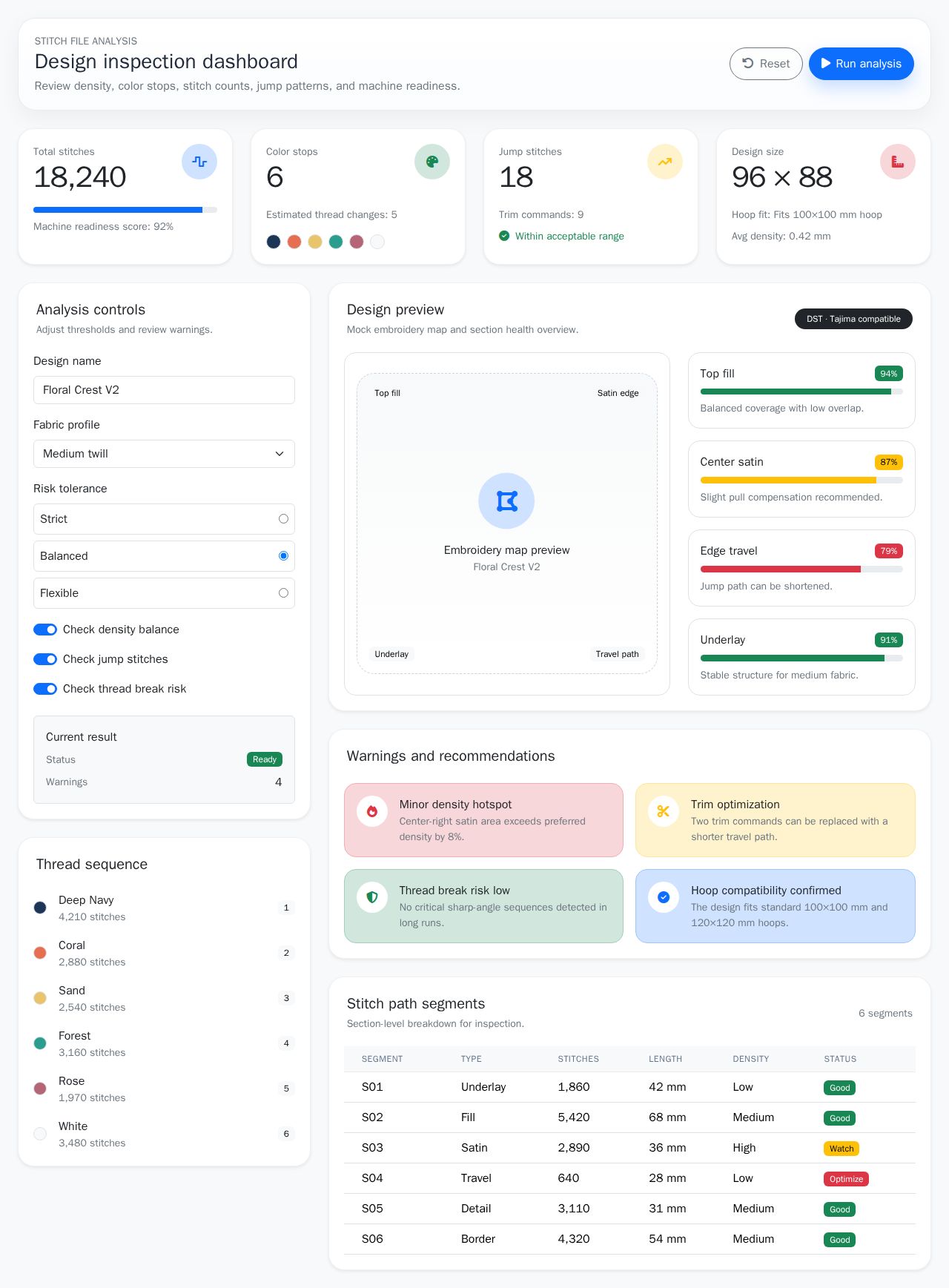This screenshot has width=949, height=1288.
Task: Start Run analysis
Action: 862,64
